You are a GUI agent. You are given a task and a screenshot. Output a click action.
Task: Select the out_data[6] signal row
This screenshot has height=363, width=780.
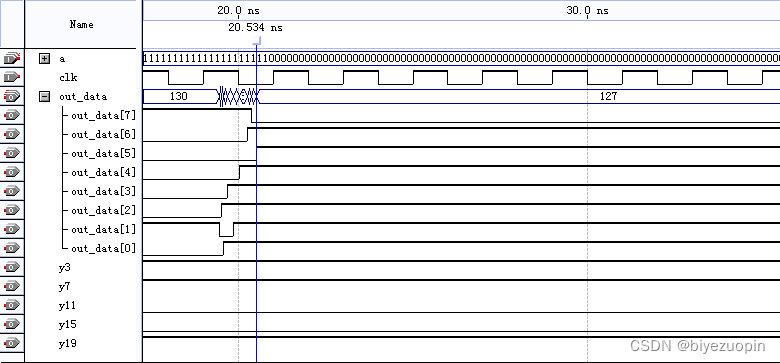[103, 134]
